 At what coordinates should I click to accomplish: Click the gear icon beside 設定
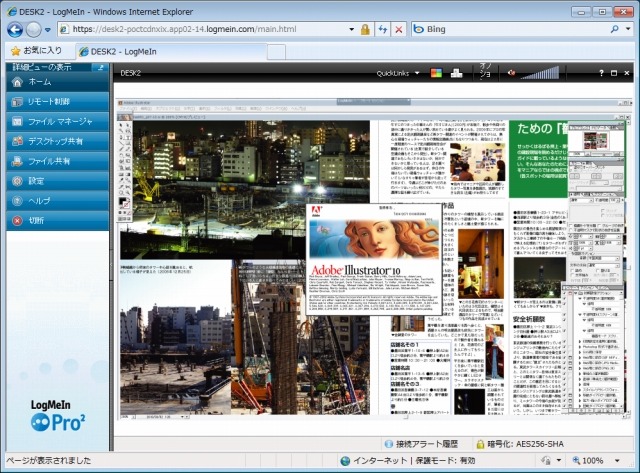(x=17, y=181)
